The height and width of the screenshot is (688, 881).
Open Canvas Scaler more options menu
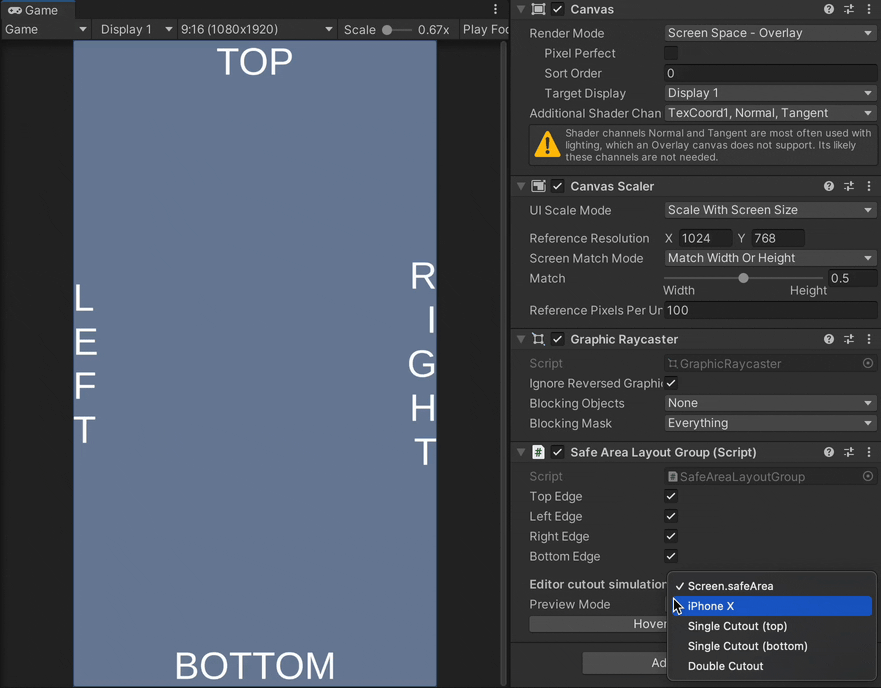[x=869, y=186]
